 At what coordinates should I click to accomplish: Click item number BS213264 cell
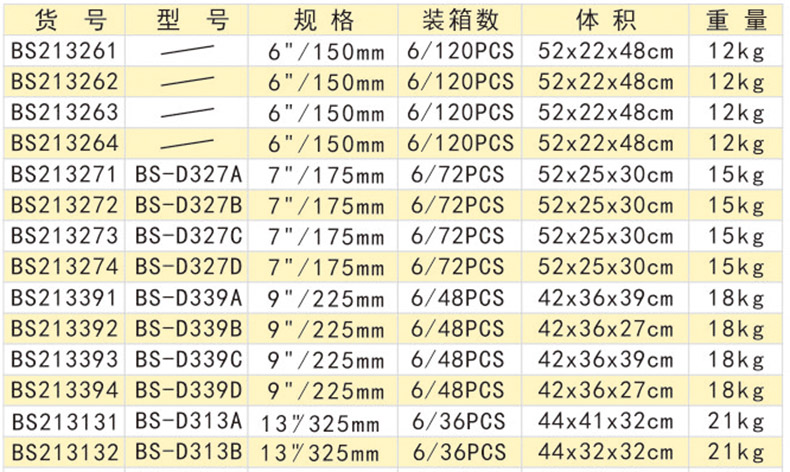(64, 144)
